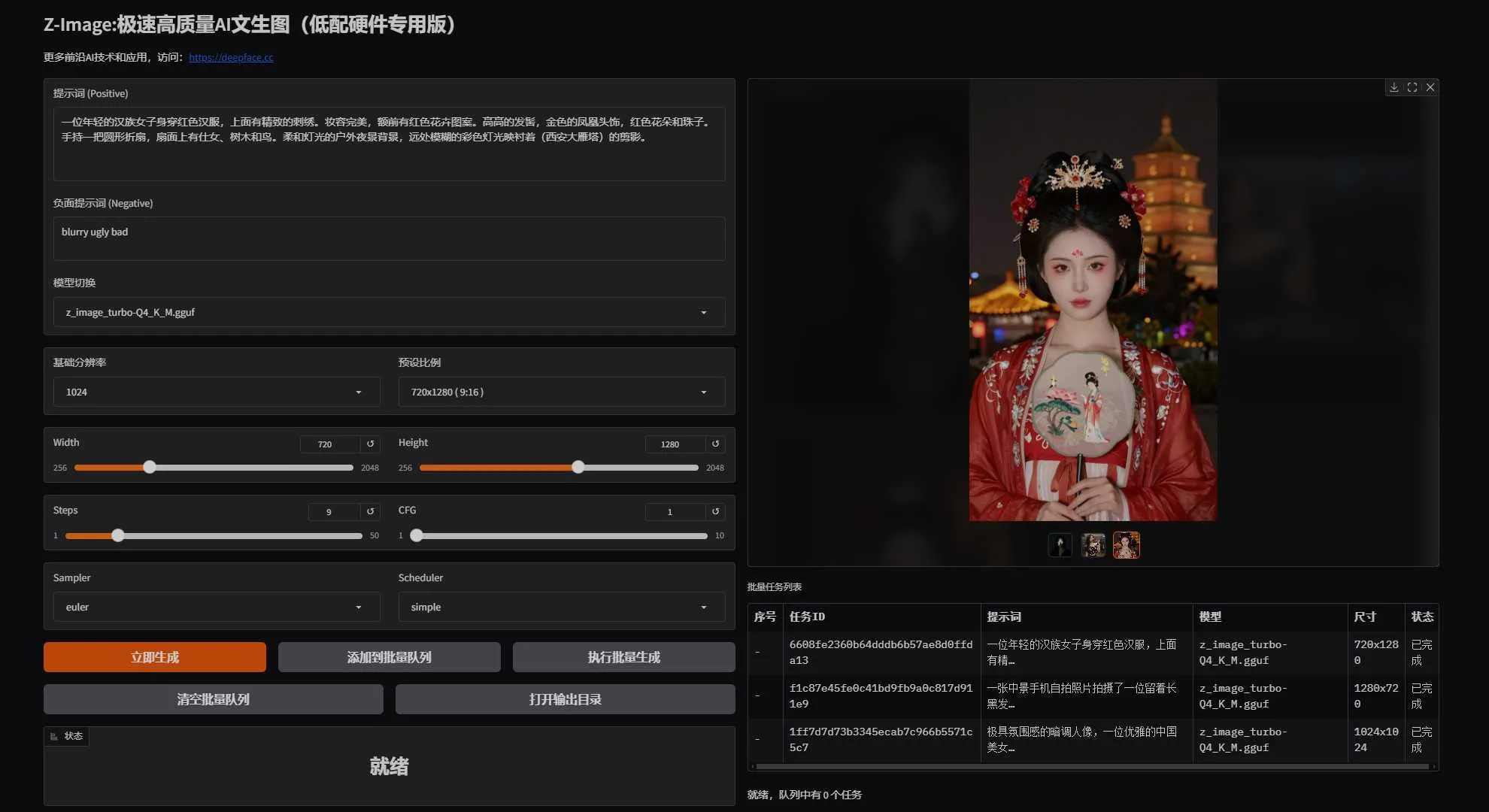Reset the Steps value using its refresh icon
The image size is (1489, 812).
click(x=370, y=511)
